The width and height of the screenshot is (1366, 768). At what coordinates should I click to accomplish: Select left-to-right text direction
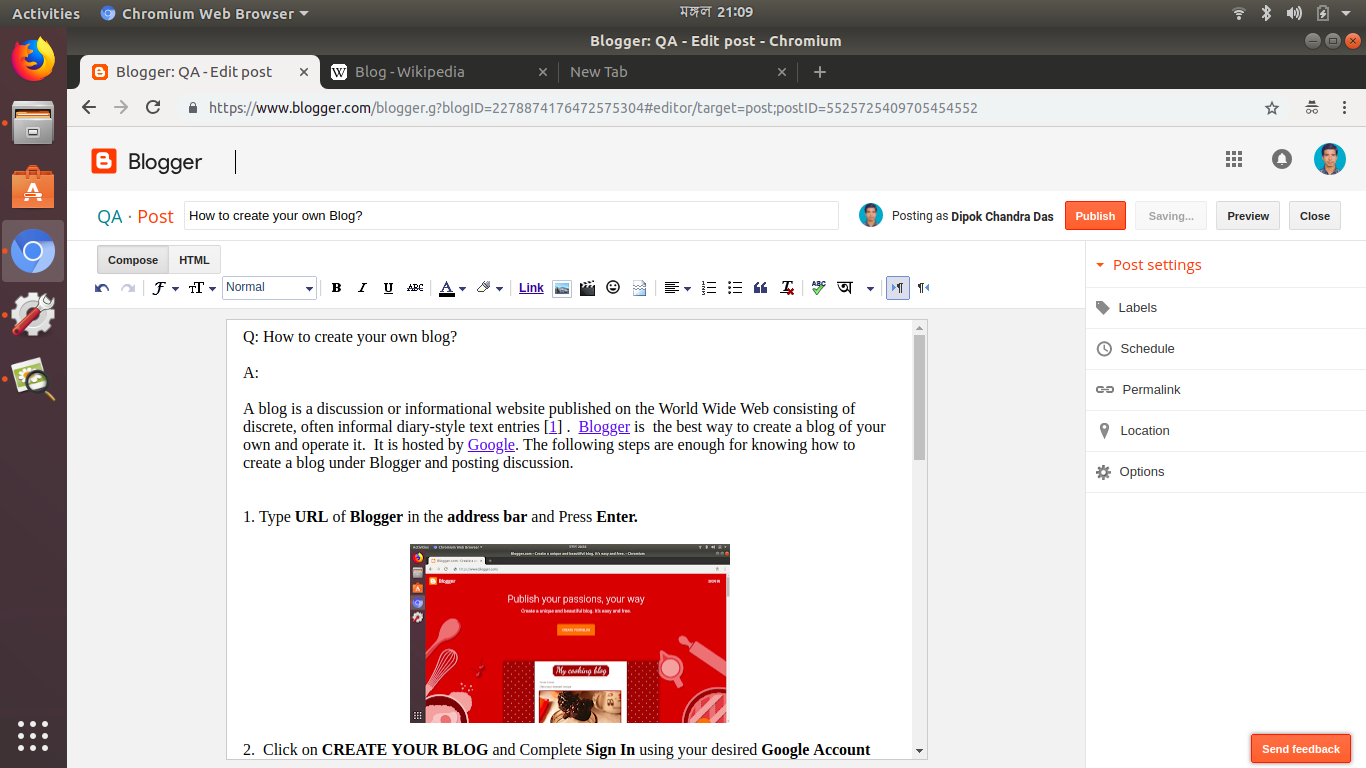click(x=898, y=288)
